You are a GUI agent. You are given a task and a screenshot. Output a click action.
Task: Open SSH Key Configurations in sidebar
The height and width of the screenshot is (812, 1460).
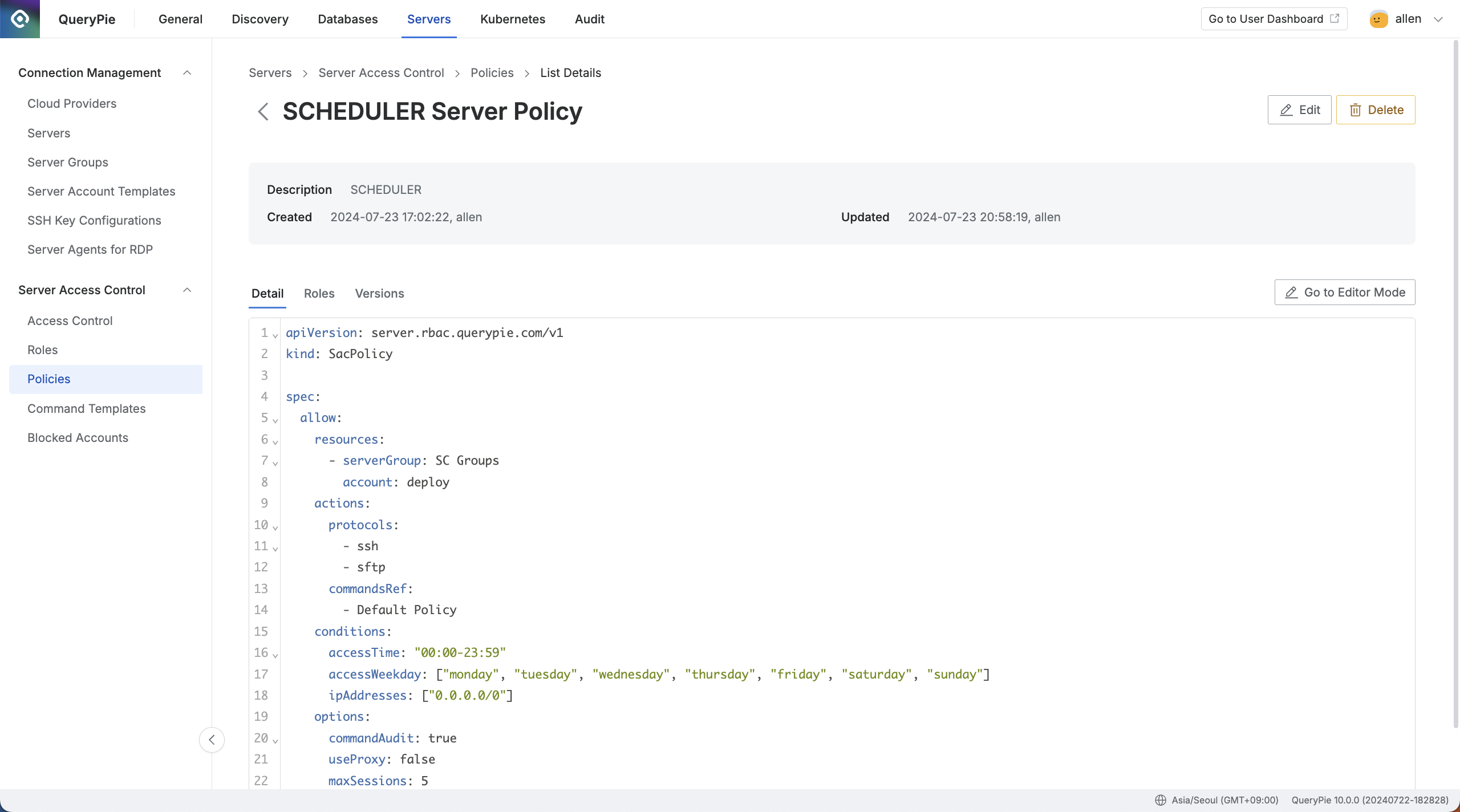tap(95, 221)
